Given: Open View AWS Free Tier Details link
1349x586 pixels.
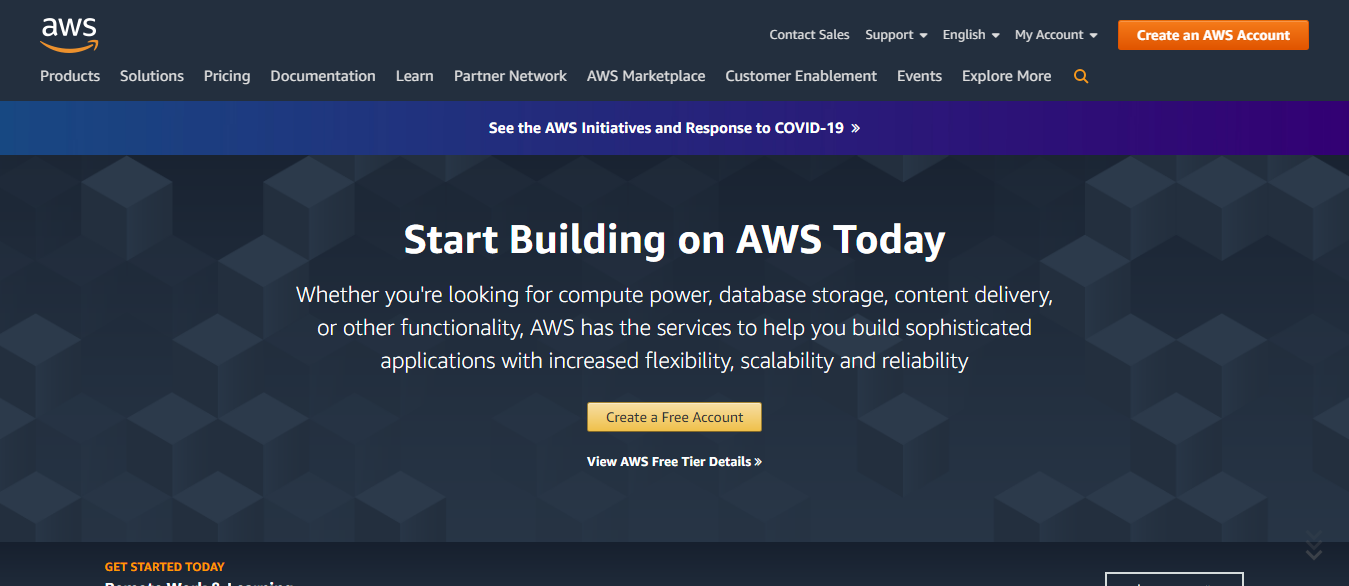Looking at the screenshot, I should tap(674, 462).
